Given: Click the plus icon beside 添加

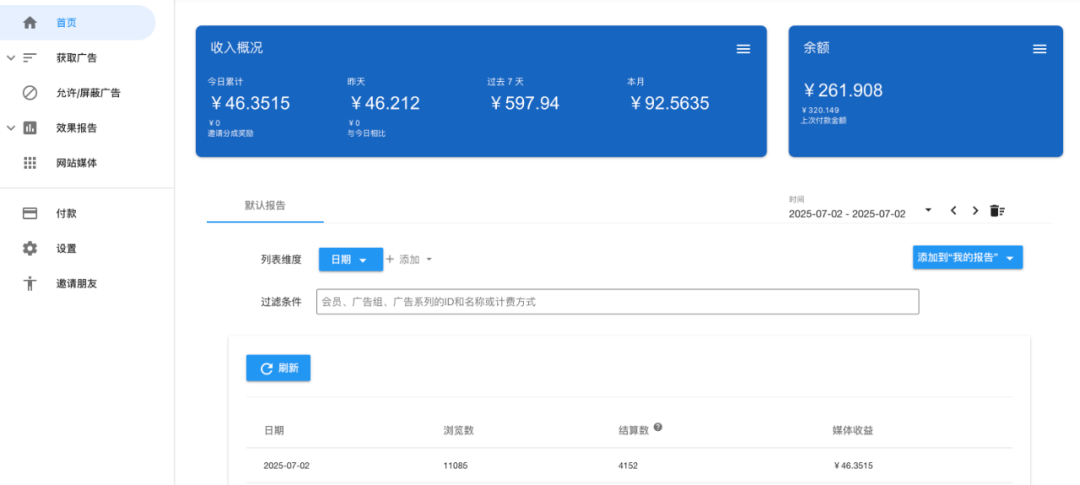Looking at the screenshot, I should click(390, 259).
